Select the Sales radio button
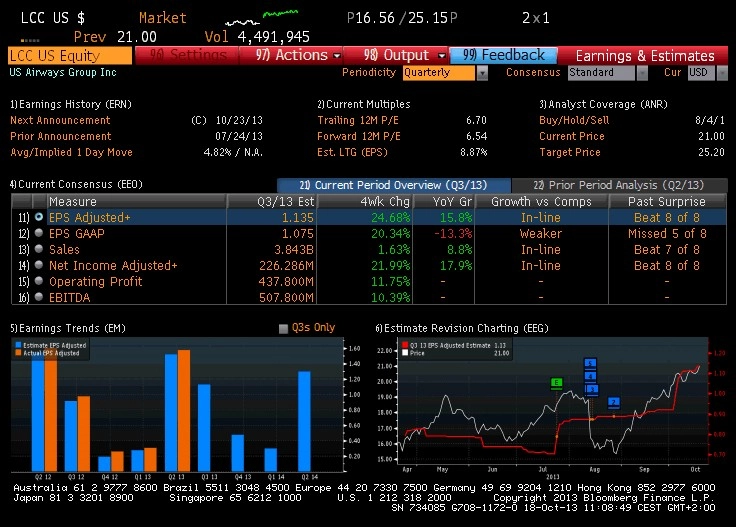 coord(39,249)
